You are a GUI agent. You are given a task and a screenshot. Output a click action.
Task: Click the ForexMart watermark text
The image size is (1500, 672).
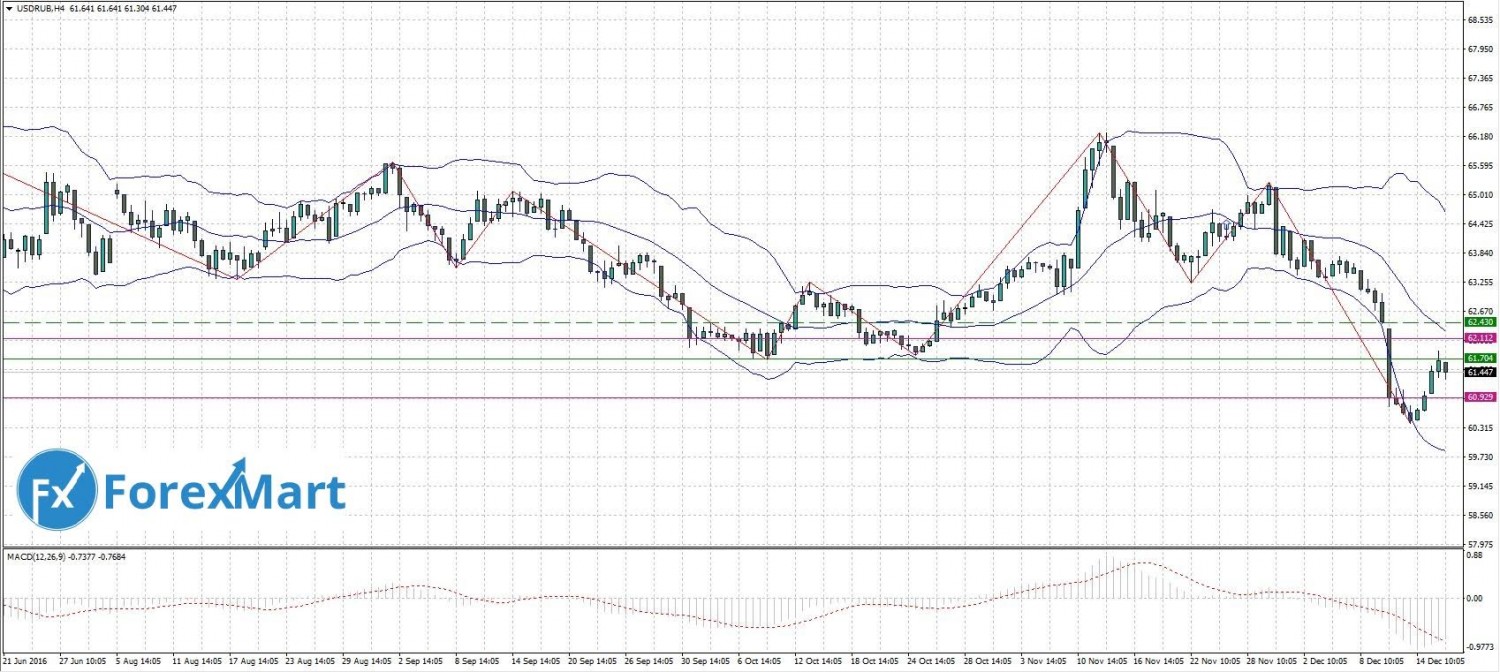pos(225,492)
